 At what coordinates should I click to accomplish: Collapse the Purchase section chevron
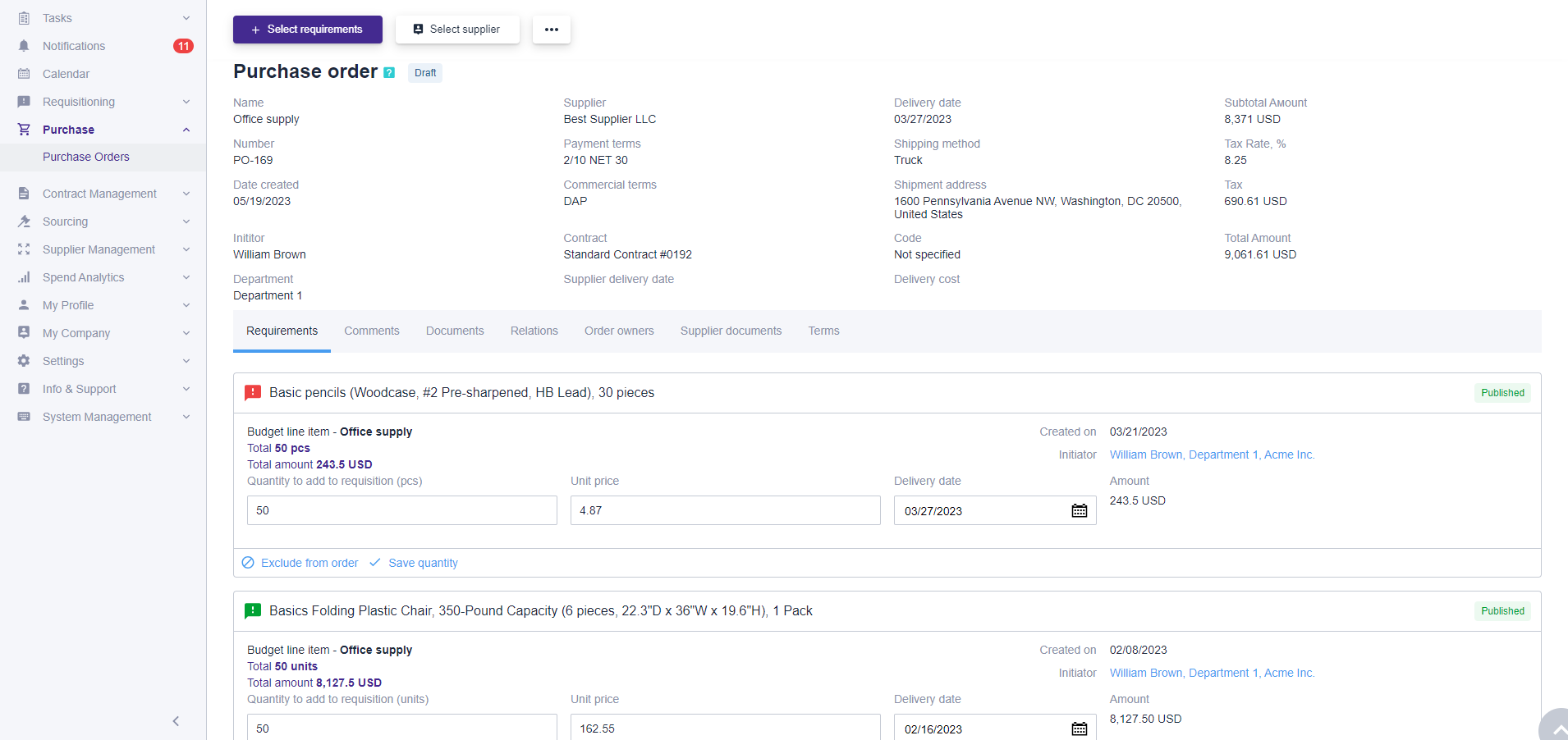(x=186, y=130)
